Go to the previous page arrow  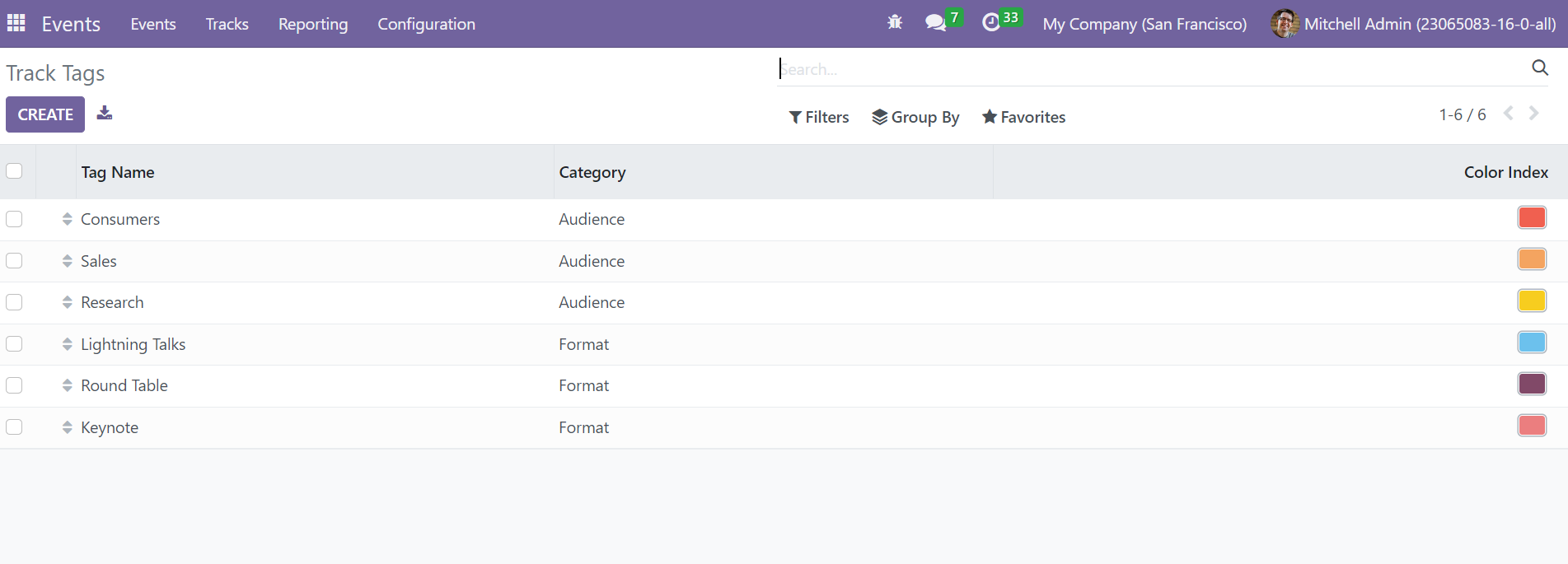pyautogui.click(x=1509, y=114)
